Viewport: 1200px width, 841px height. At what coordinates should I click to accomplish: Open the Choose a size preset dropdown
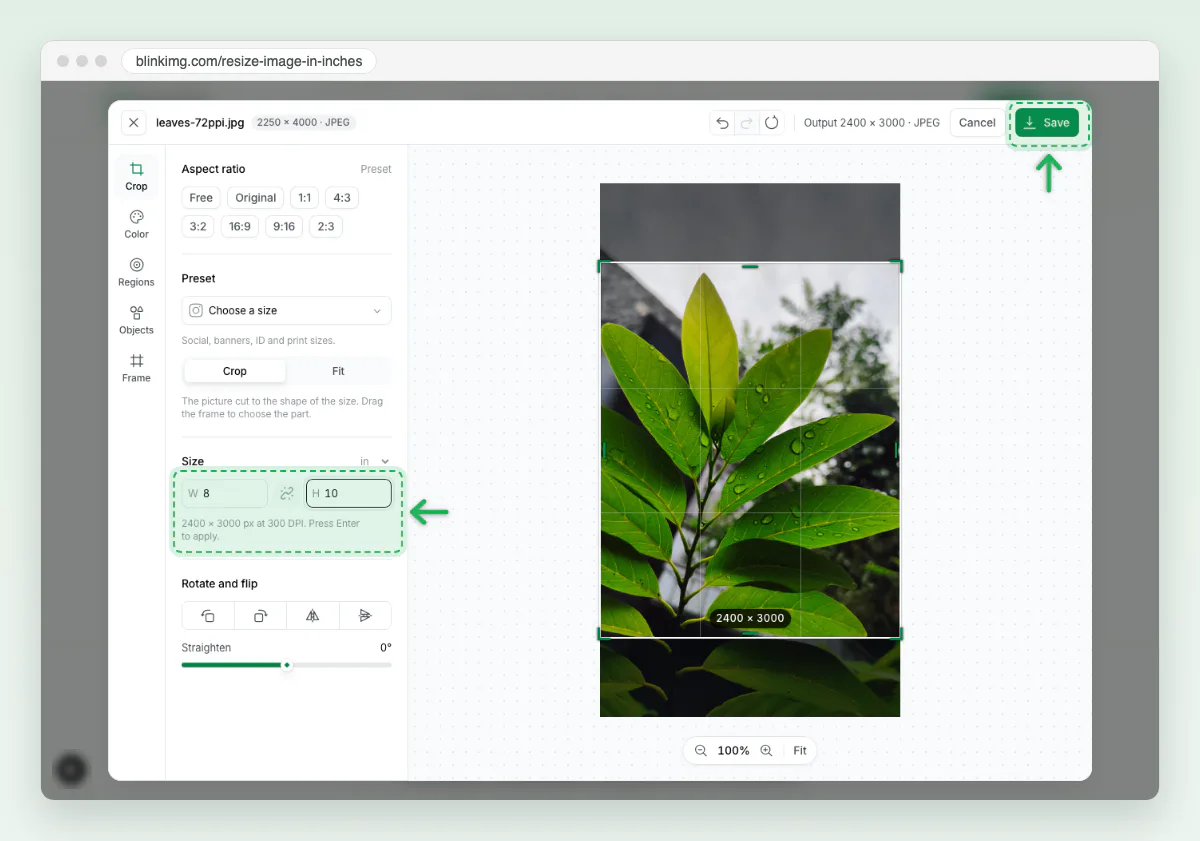(x=286, y=311)
